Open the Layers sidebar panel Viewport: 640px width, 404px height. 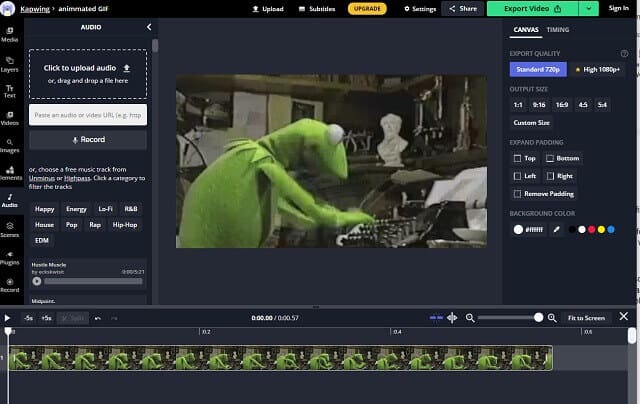pyautogui.click(x=9, y=65)
